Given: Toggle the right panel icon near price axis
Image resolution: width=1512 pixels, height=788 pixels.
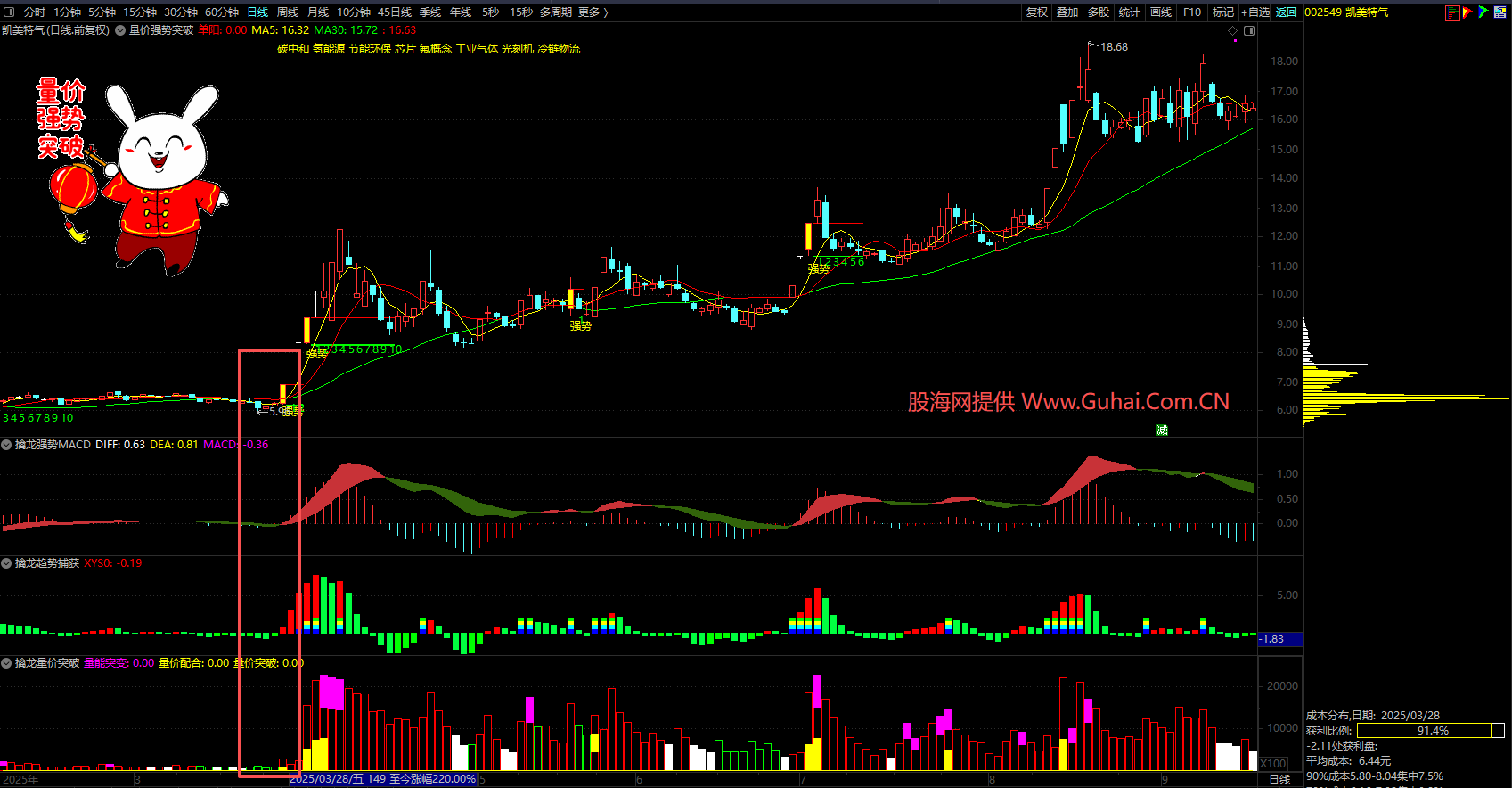Looking at the screenshot, I should click(1249, 30).
